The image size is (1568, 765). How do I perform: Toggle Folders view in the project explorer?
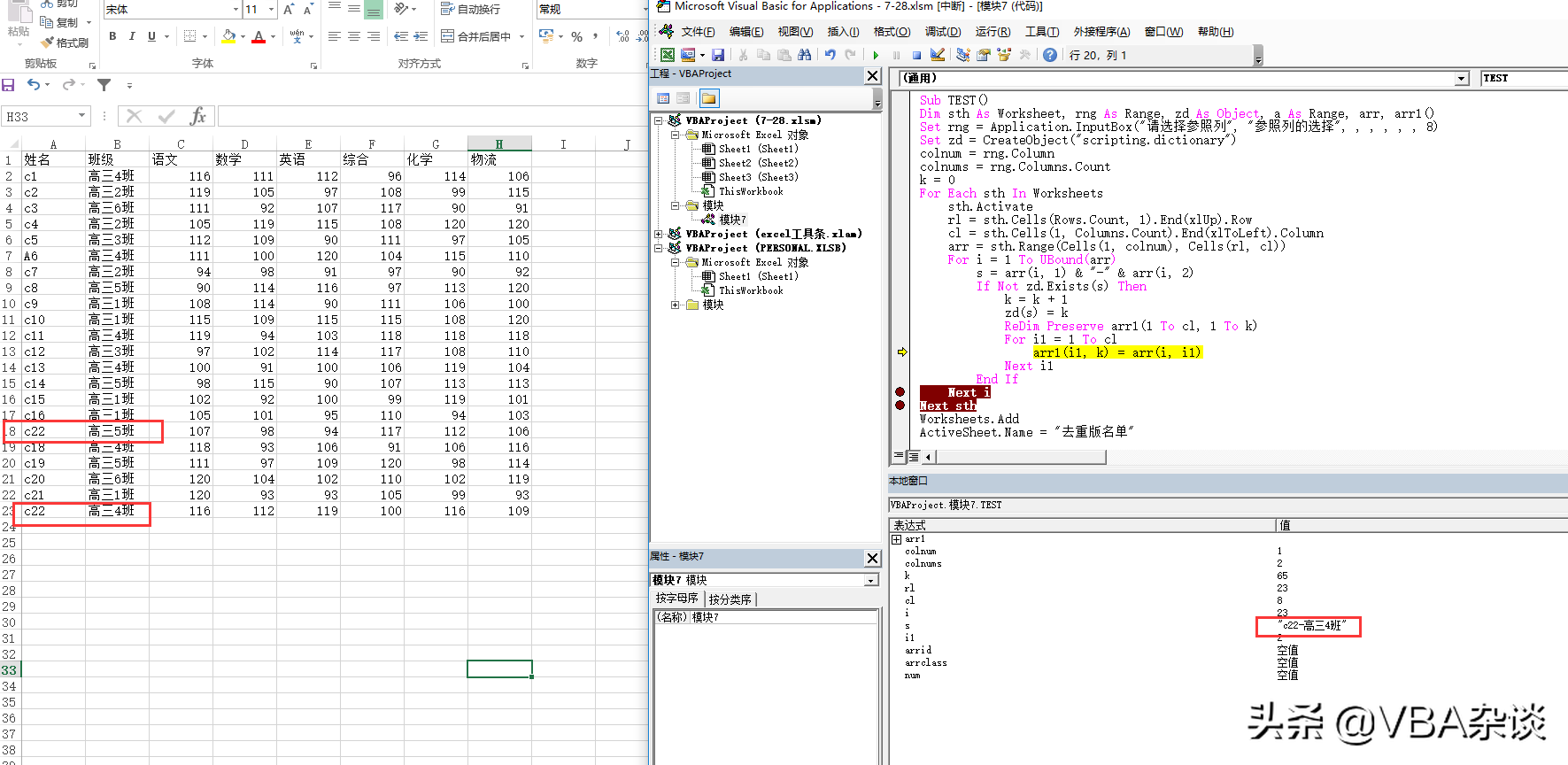tap(708, 98)
